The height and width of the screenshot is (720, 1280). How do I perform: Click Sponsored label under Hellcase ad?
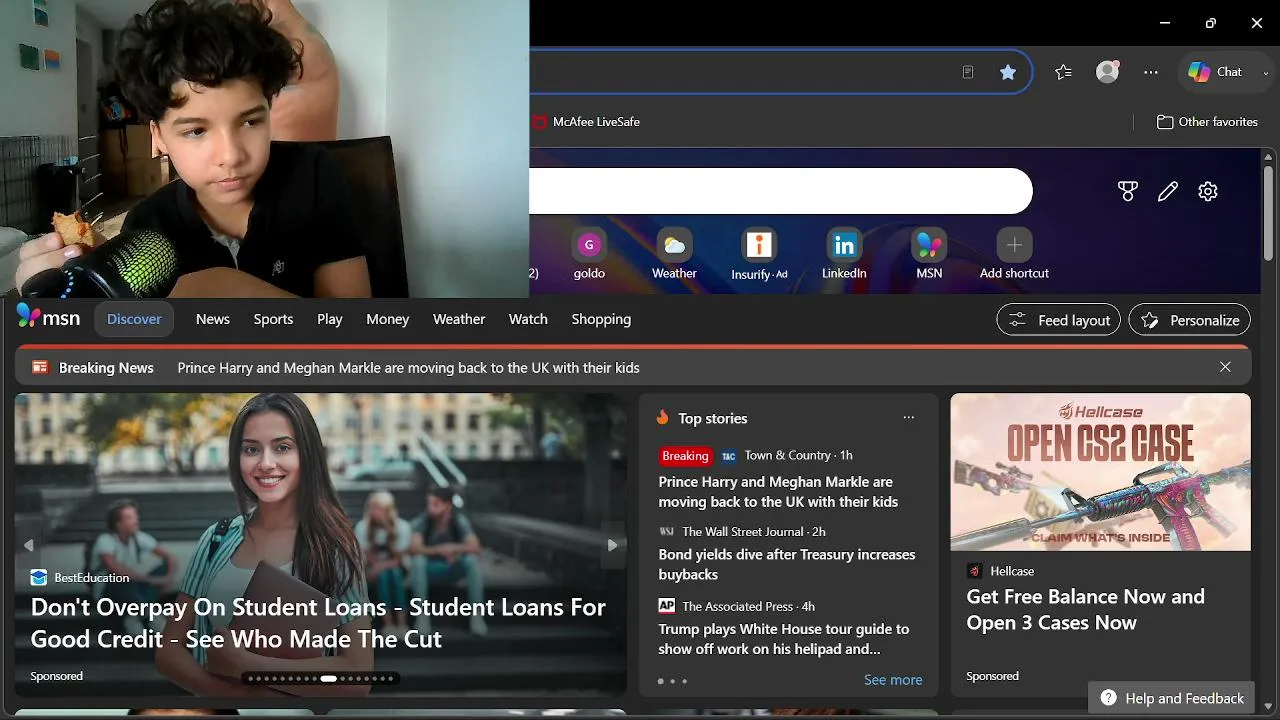(992, 676)
